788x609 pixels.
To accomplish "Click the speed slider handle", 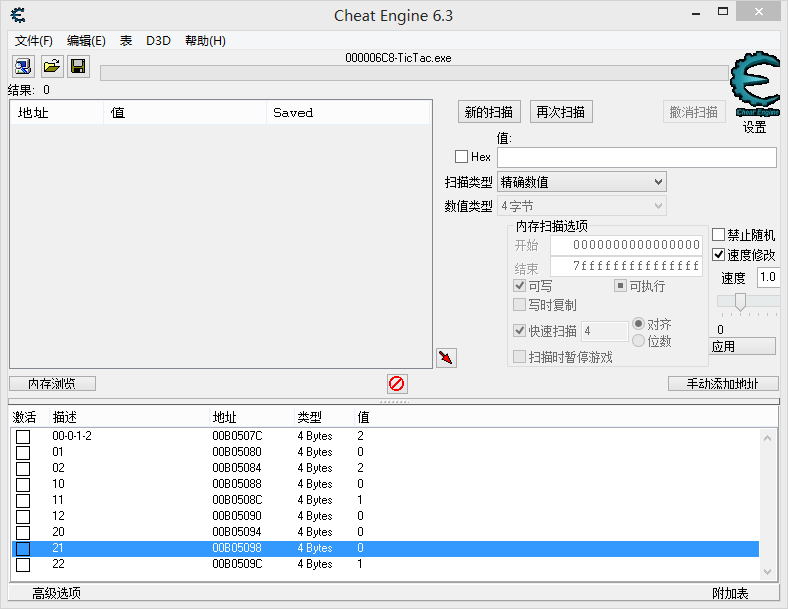I will click(740, 301).
